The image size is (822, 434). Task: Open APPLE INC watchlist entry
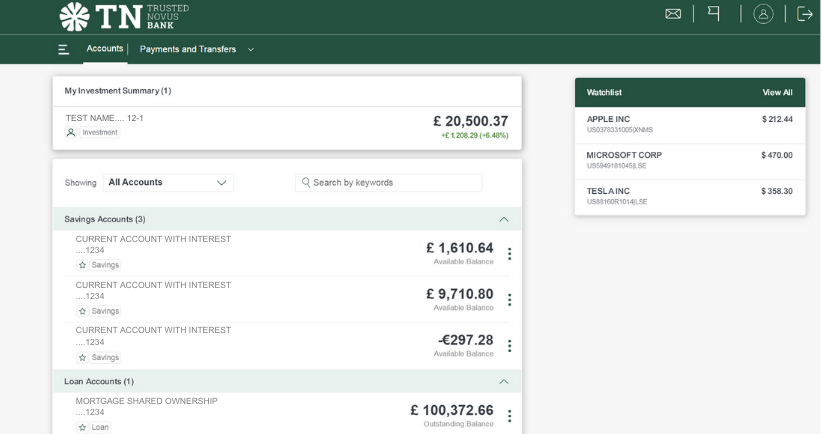point(689,124)
